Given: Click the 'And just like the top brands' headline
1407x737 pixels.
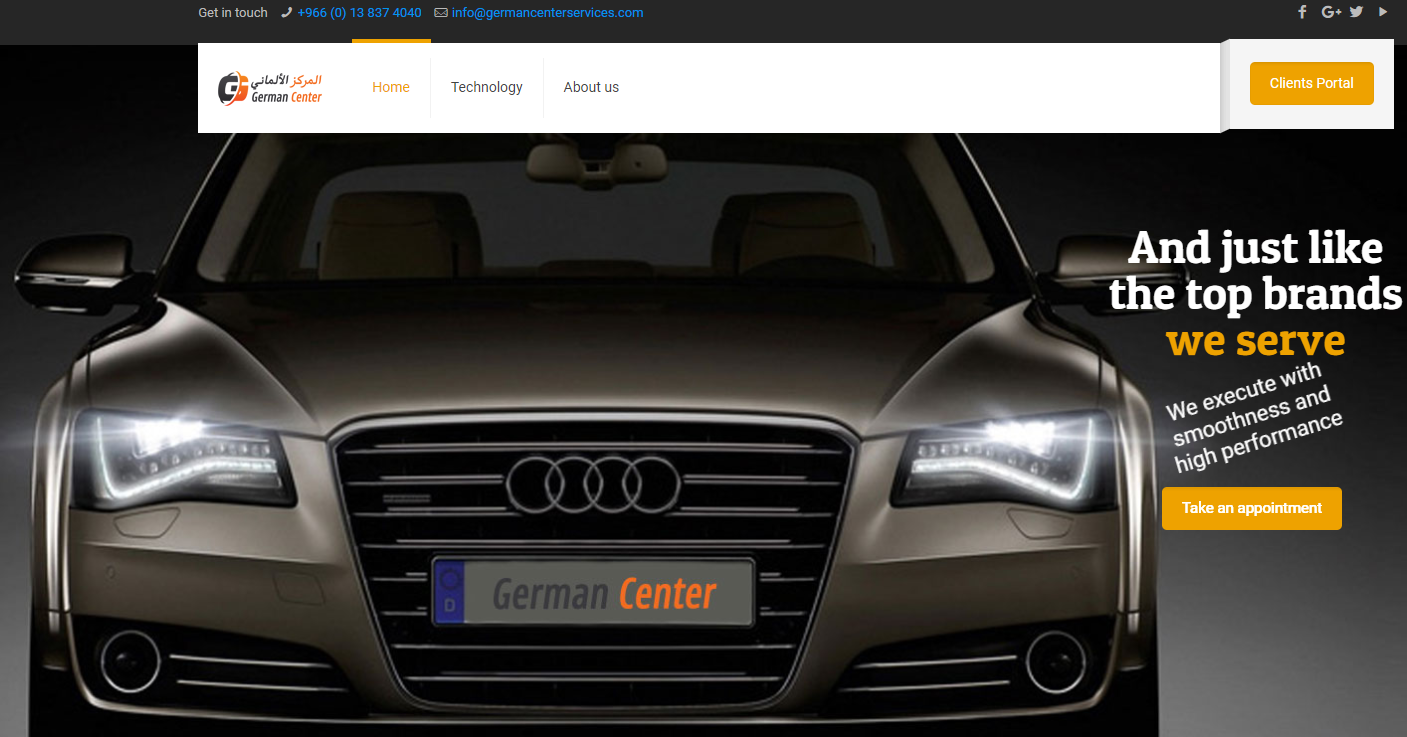Looking at the screenshot, I should pos(1256,270).
